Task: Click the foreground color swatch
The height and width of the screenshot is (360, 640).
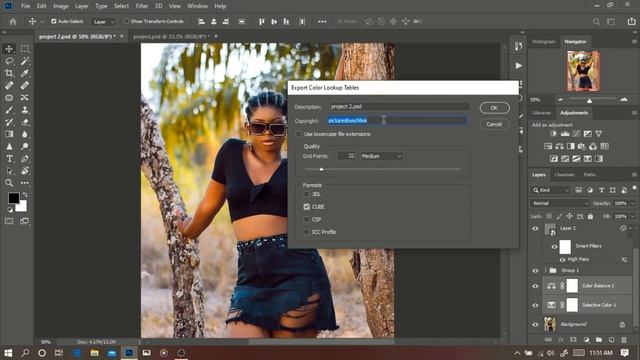Action: tap(13, 198)
